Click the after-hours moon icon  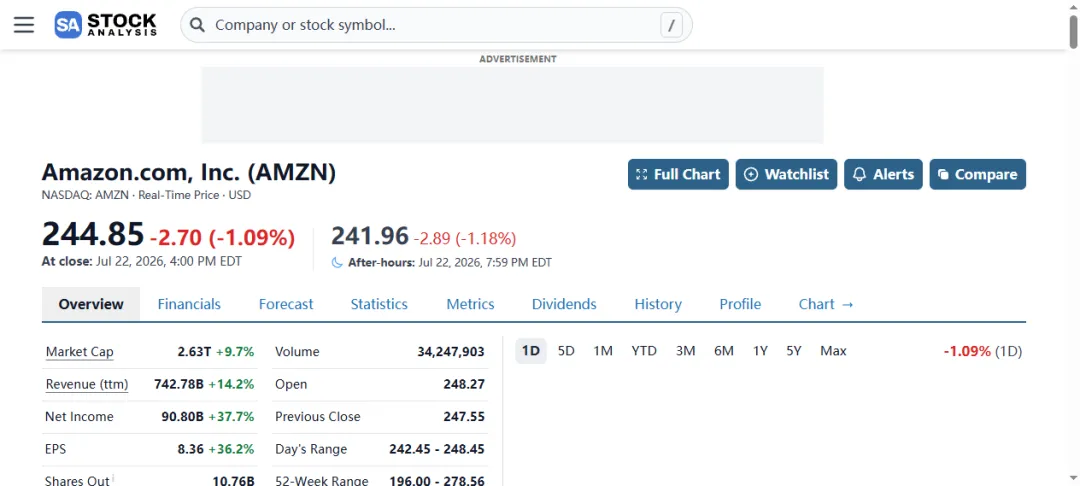click(337, 262)
